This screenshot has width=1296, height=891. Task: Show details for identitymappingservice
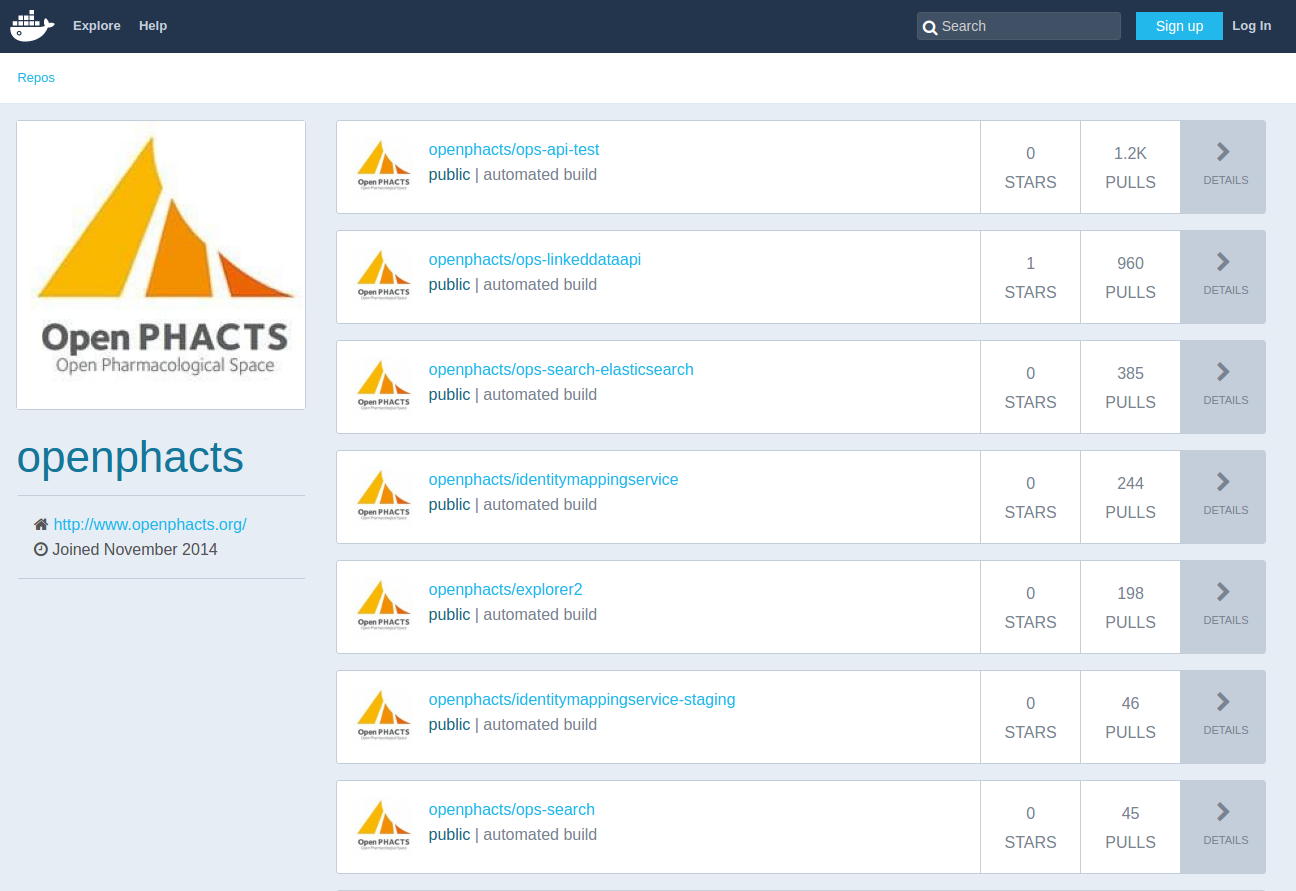(x=1223, y=497)
